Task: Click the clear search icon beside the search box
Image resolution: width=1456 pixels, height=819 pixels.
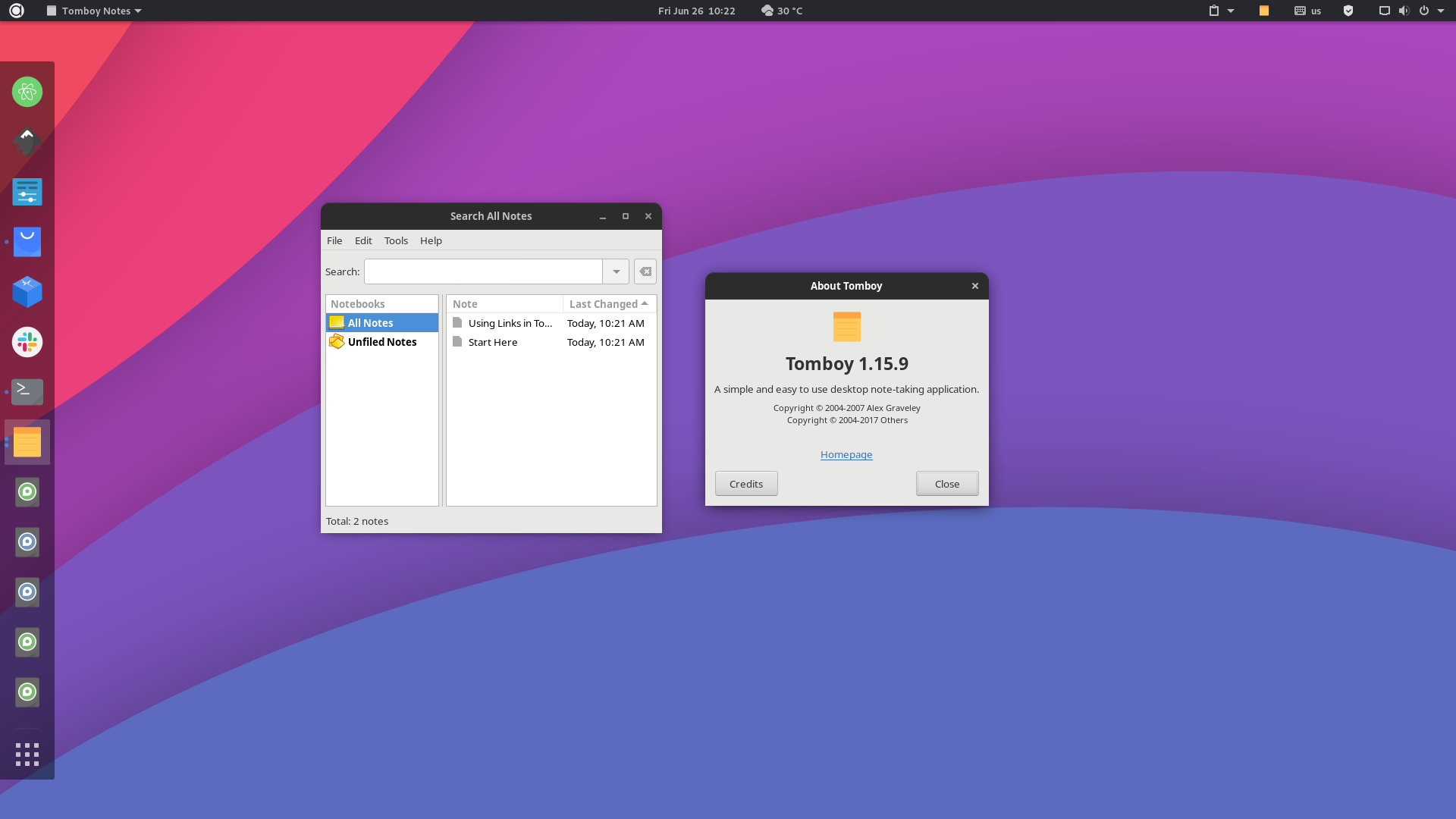Action: 645,271
